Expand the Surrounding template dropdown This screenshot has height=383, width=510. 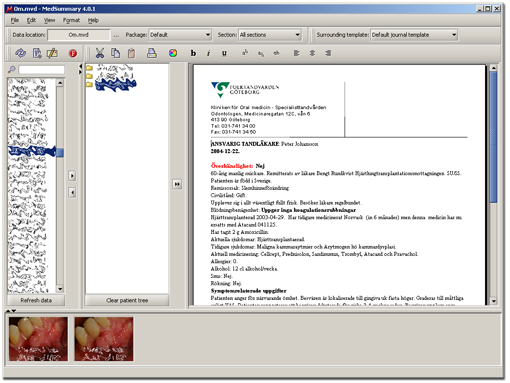tap(414, 35)
